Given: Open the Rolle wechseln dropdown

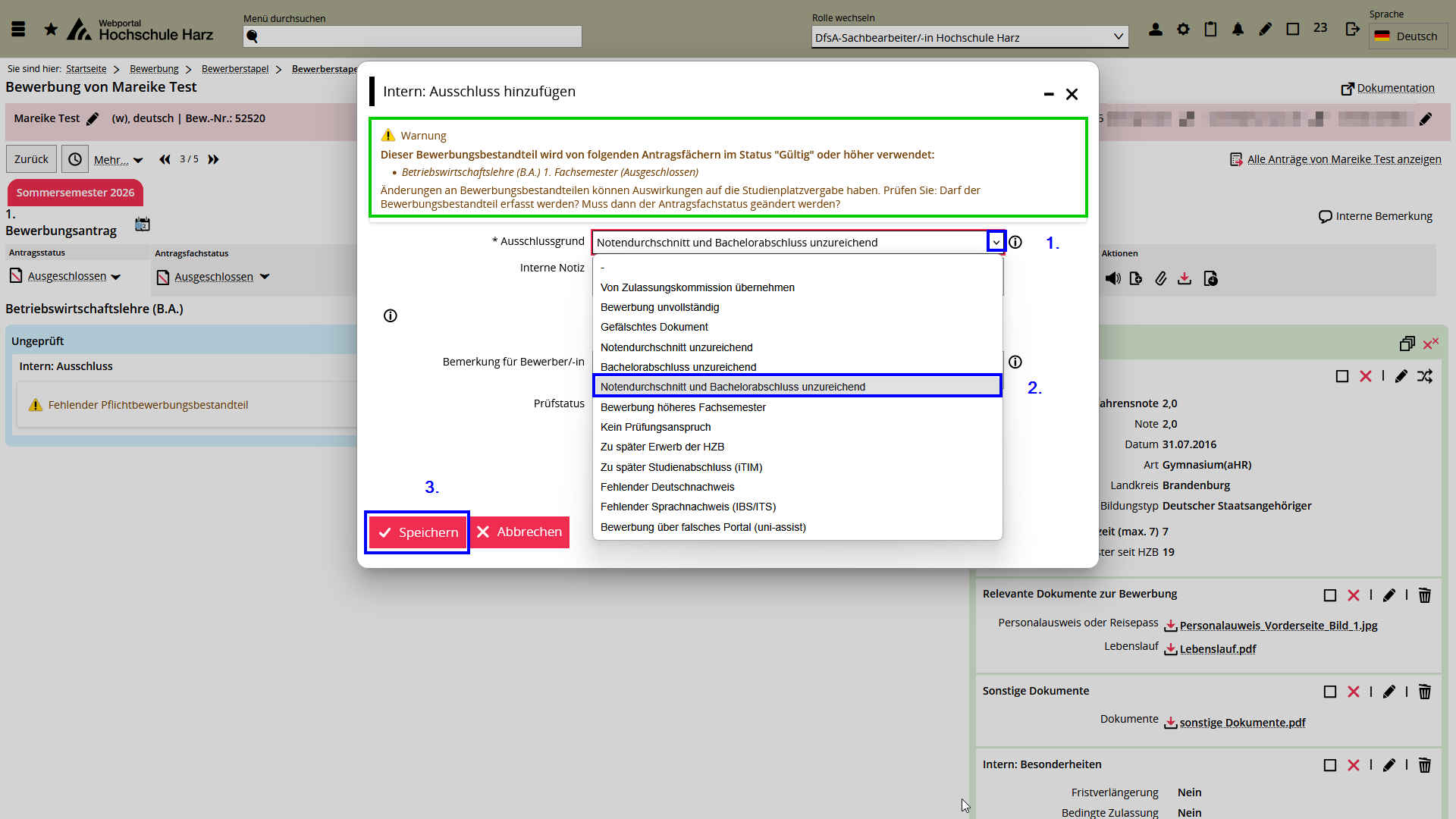Looking at the screenshot, I should (969, 37).
